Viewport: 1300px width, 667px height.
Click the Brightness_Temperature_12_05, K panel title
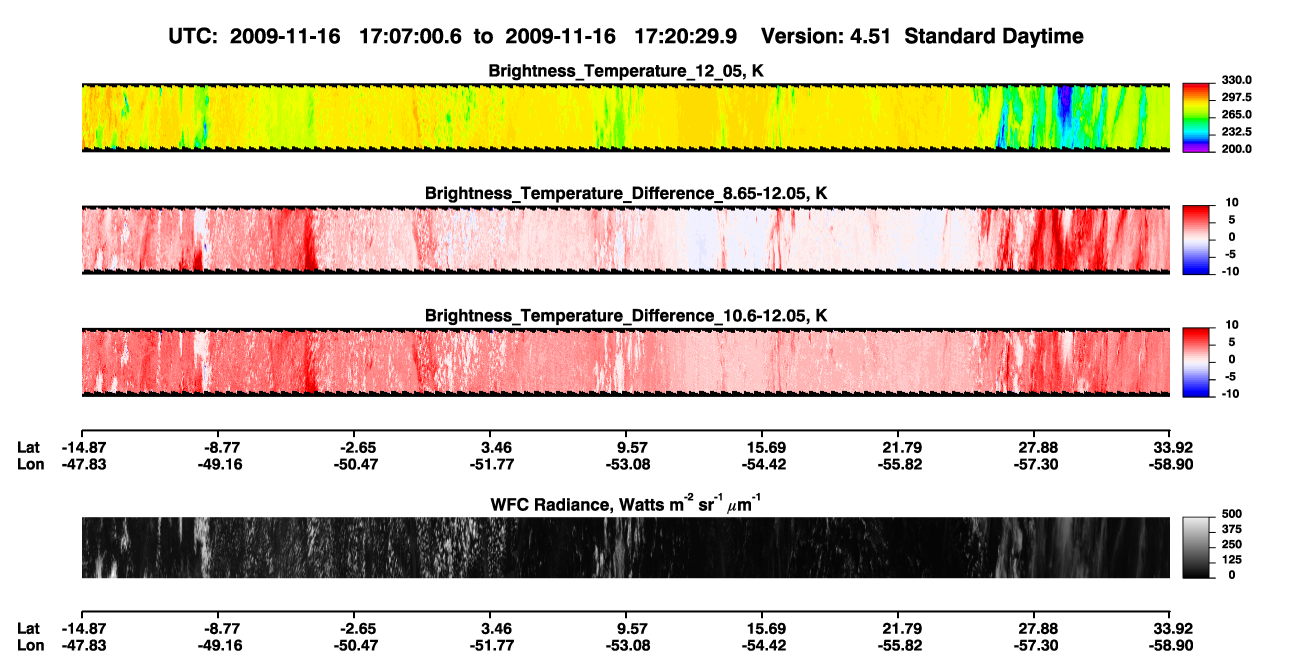click(x=626, y=71)
